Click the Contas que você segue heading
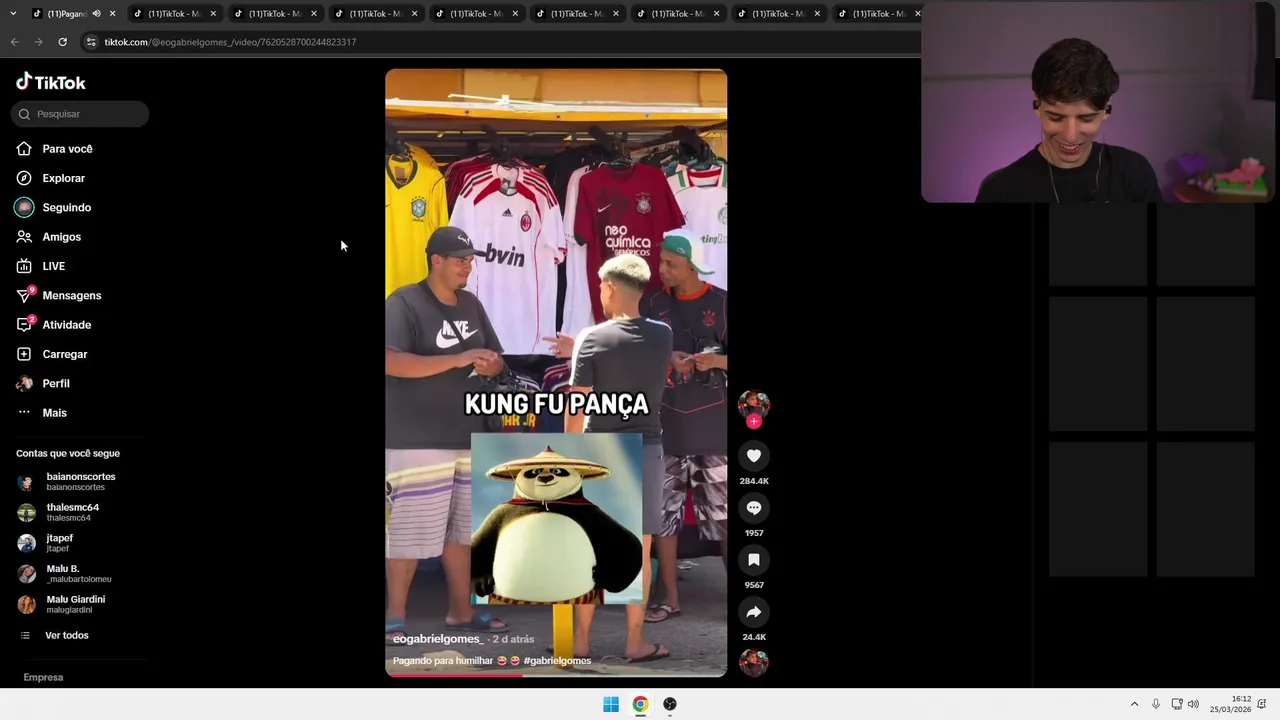The height and width of the screenshot is (720, 1280). pyautogui.click(x=68, y=454)
